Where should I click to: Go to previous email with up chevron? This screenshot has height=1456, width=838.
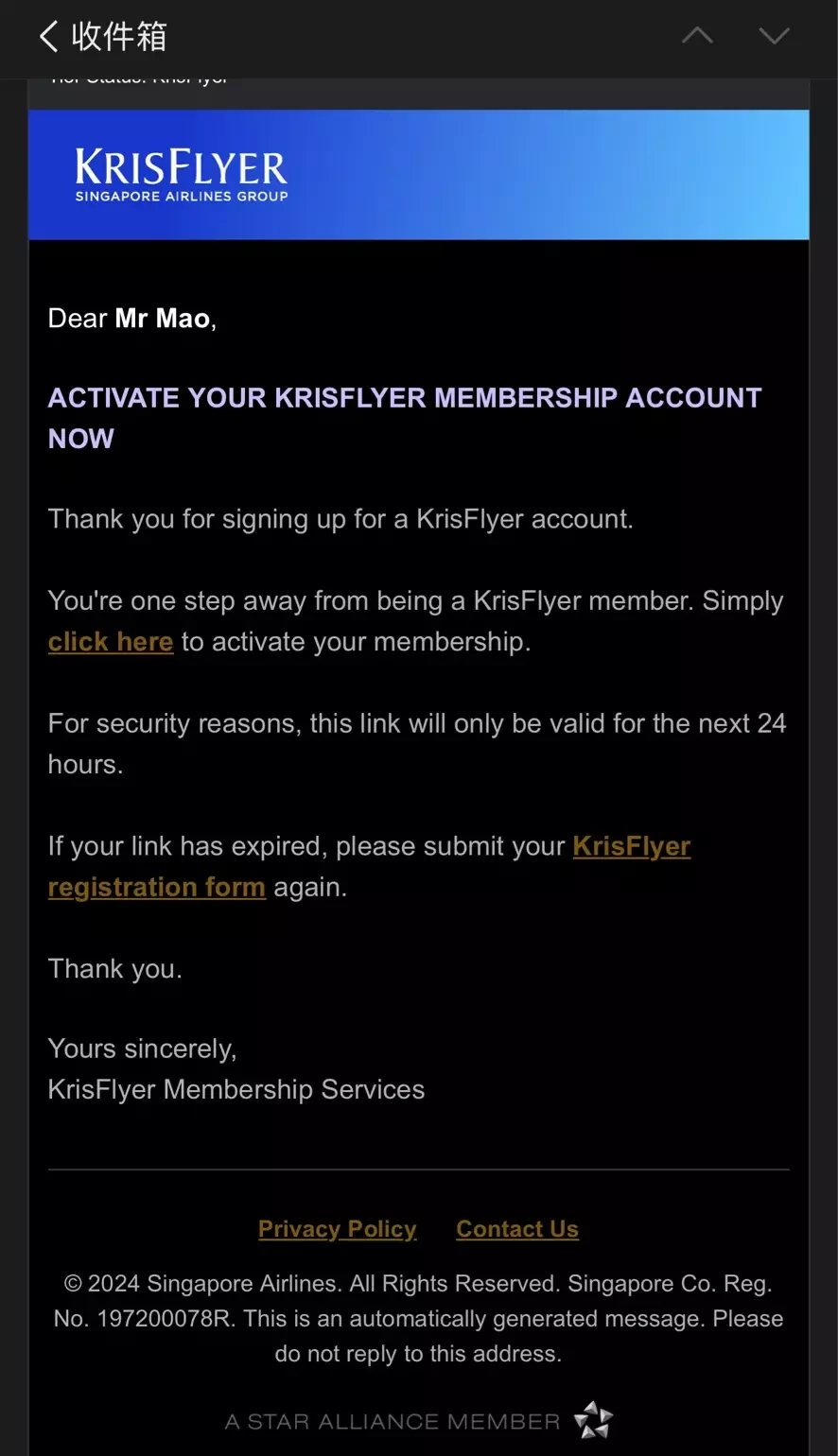click(x=697, y=36)
